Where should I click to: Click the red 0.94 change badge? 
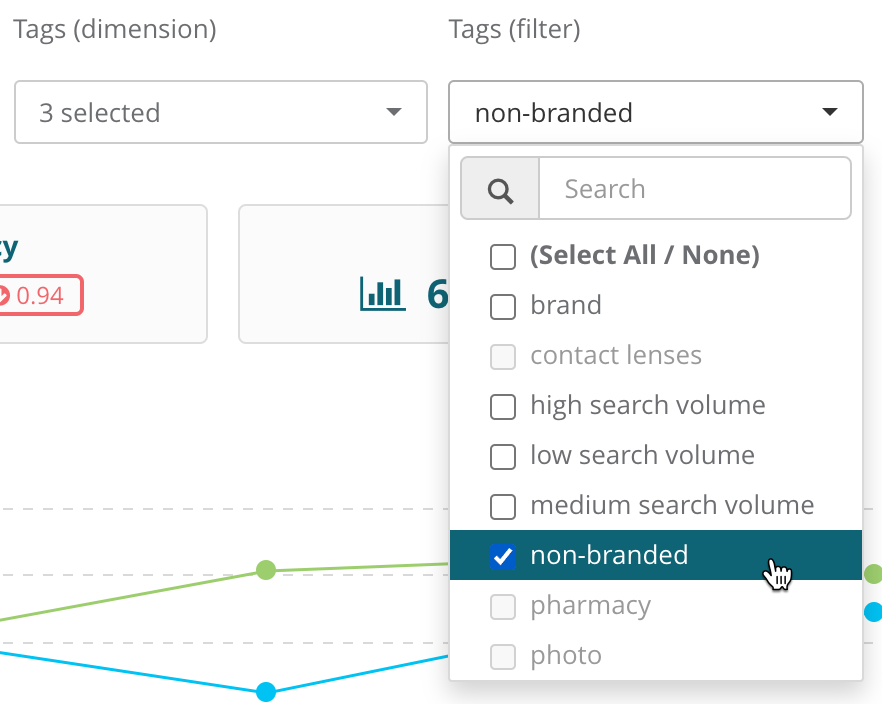[x=37, y=296]
